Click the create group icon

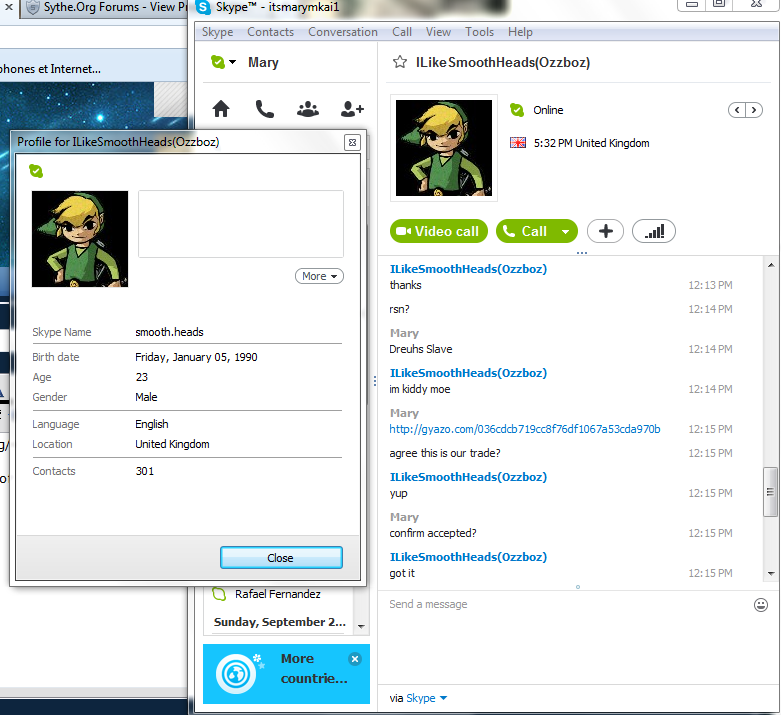pos(308,109)
